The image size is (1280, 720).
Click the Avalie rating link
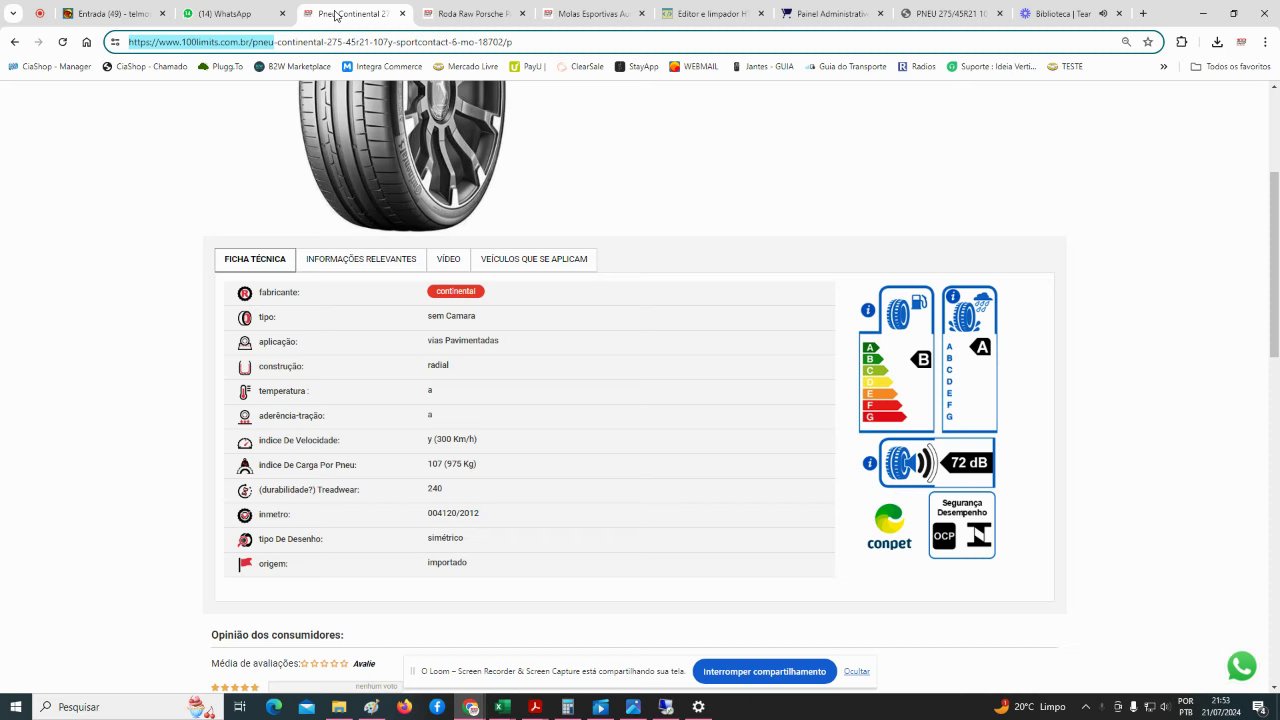click(x=364, y=664)
